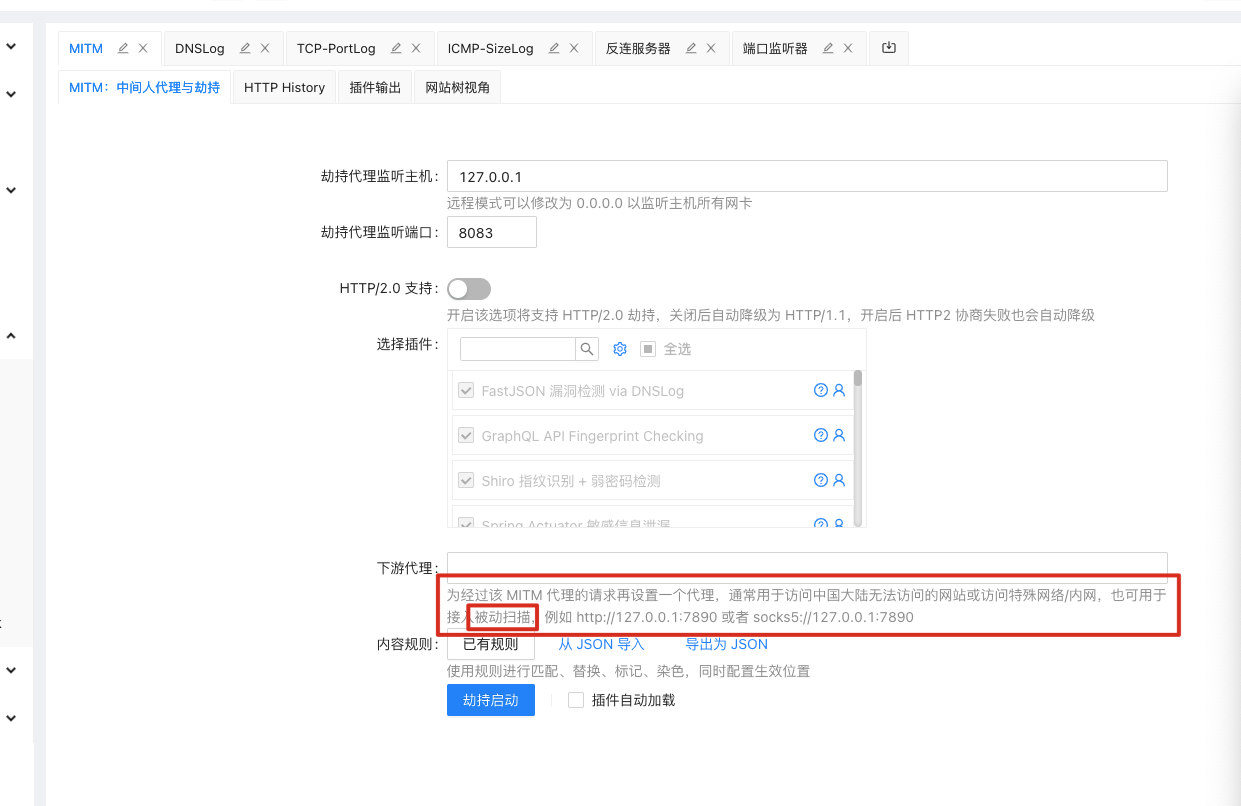Click the plugin search magnifier icon

(587, 349)
